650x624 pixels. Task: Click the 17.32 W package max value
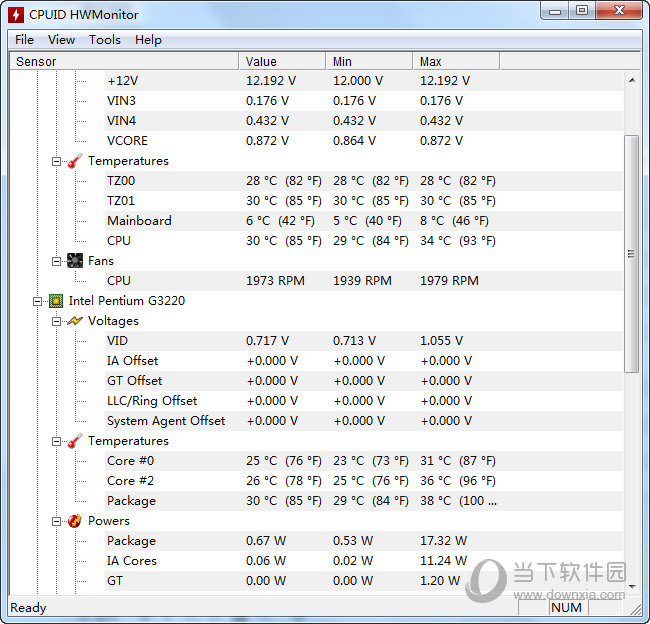[x=444, y=541]
